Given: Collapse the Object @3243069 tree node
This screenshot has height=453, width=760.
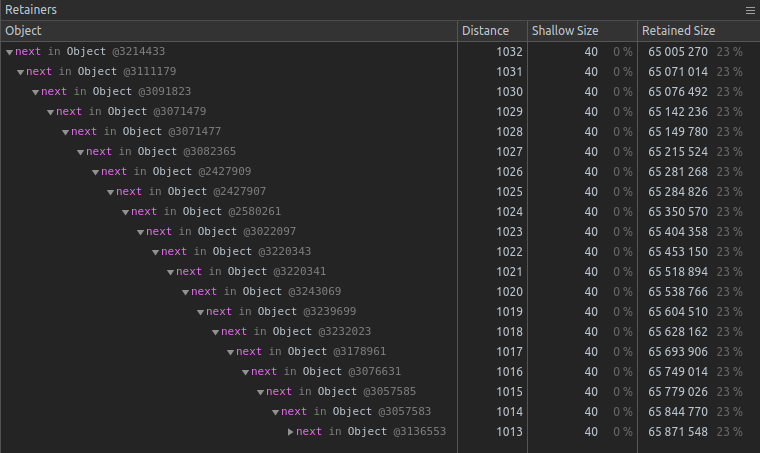Looking at the screenshot, I should 186,292.
